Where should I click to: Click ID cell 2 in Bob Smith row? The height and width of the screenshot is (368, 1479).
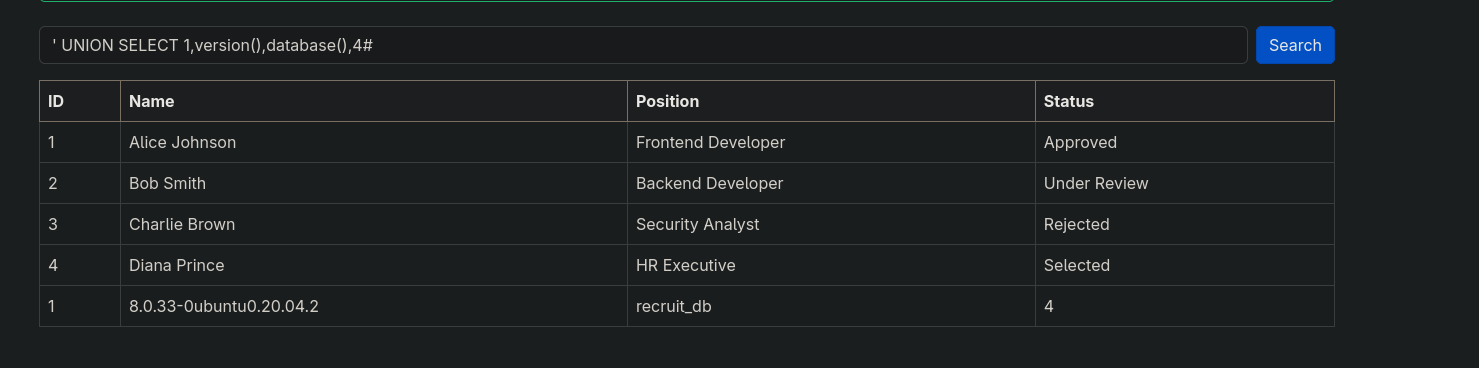pyautogui.click(x=80, y=183)
